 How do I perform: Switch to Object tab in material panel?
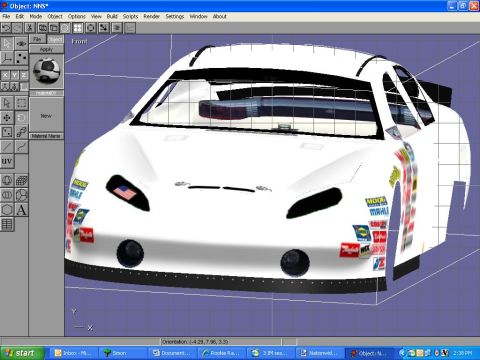pos(55,39)
